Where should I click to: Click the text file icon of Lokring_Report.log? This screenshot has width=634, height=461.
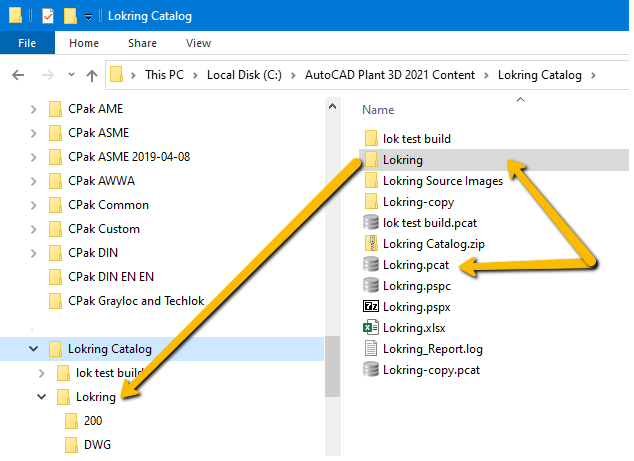coord(371,348)
